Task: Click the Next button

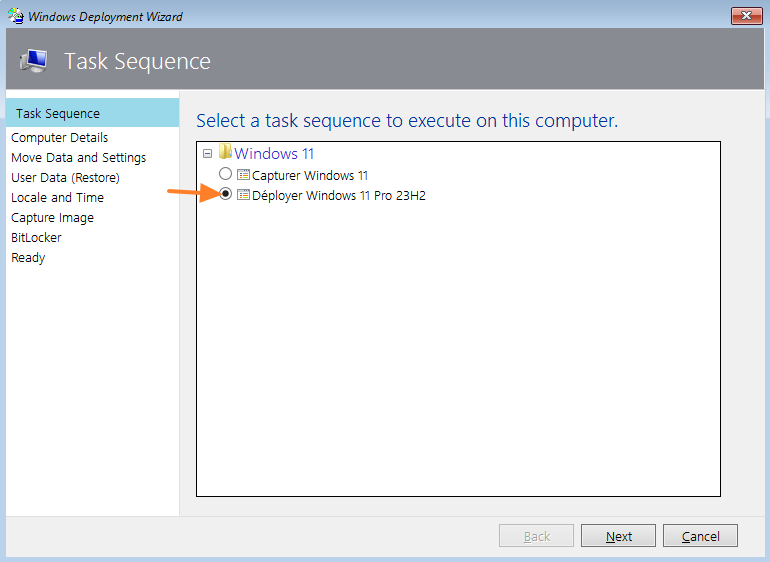Action: pyautogui.click(x=618, y=536)
